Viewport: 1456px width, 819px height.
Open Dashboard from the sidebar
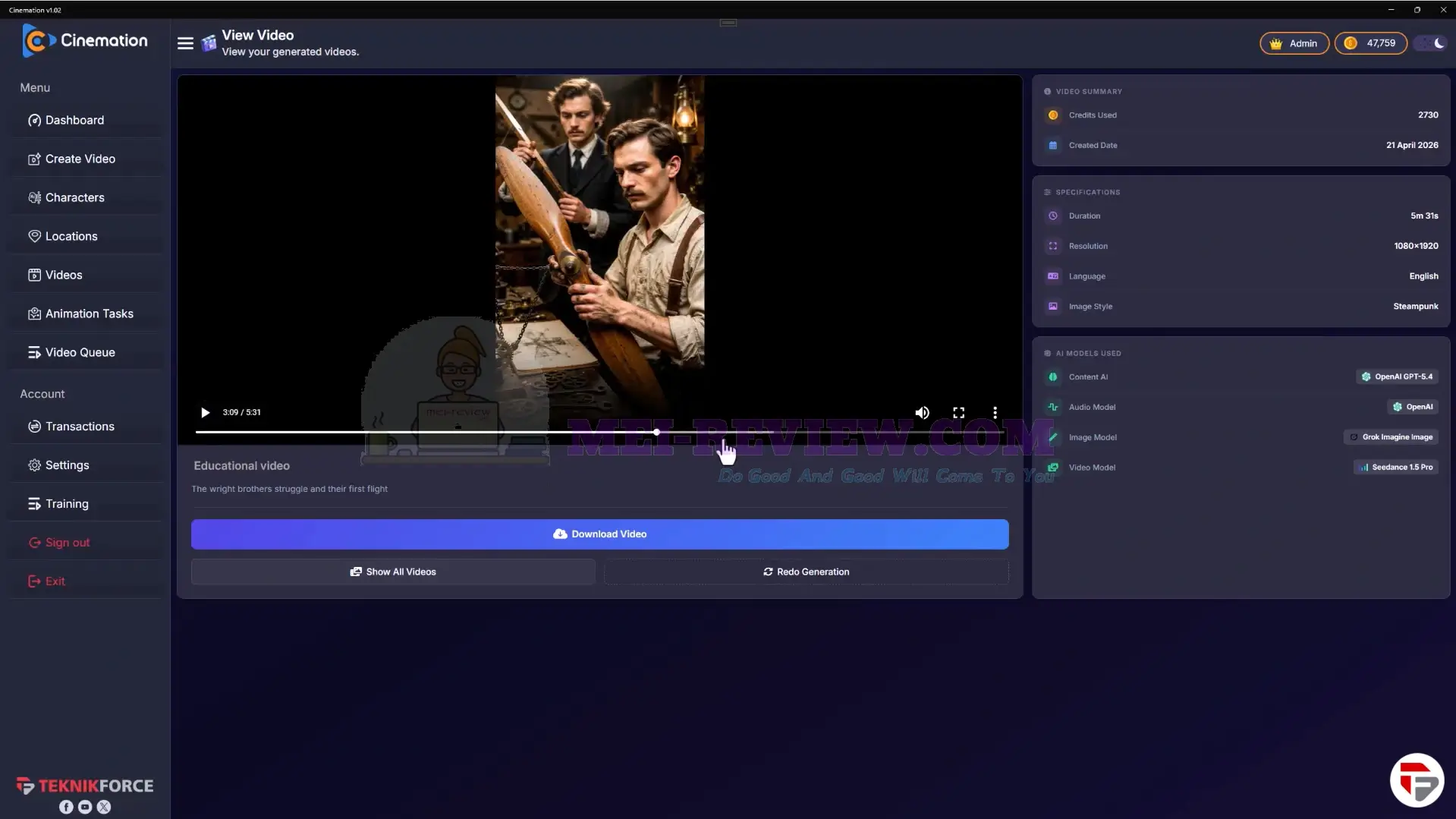pyautogui.click(x=86, y=120)
